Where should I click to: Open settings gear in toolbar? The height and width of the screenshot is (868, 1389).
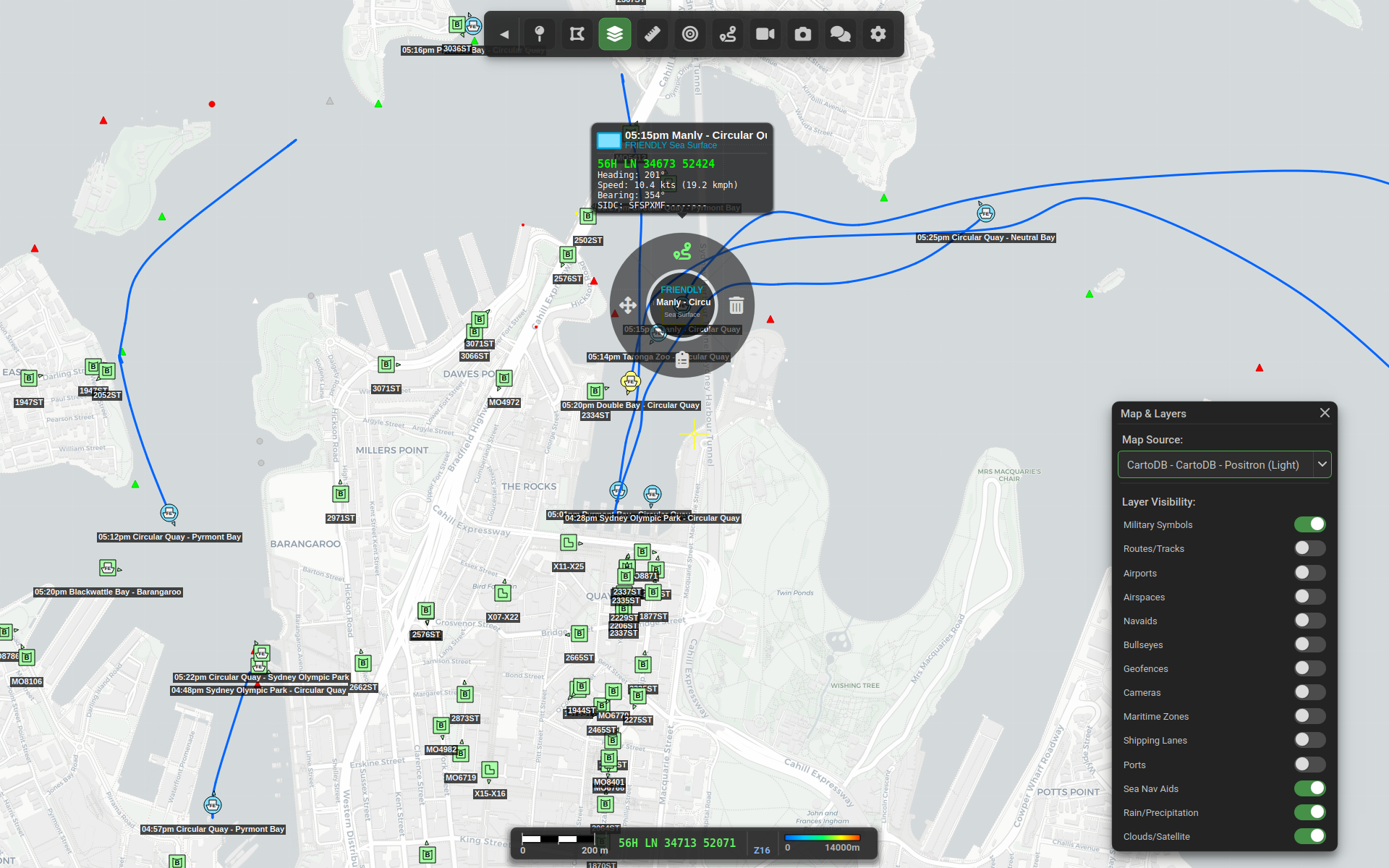(x=878, y=34)
